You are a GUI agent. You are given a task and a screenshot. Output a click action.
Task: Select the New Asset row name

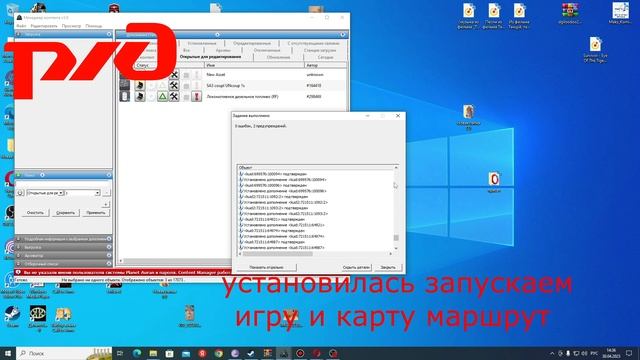point(216,75)
